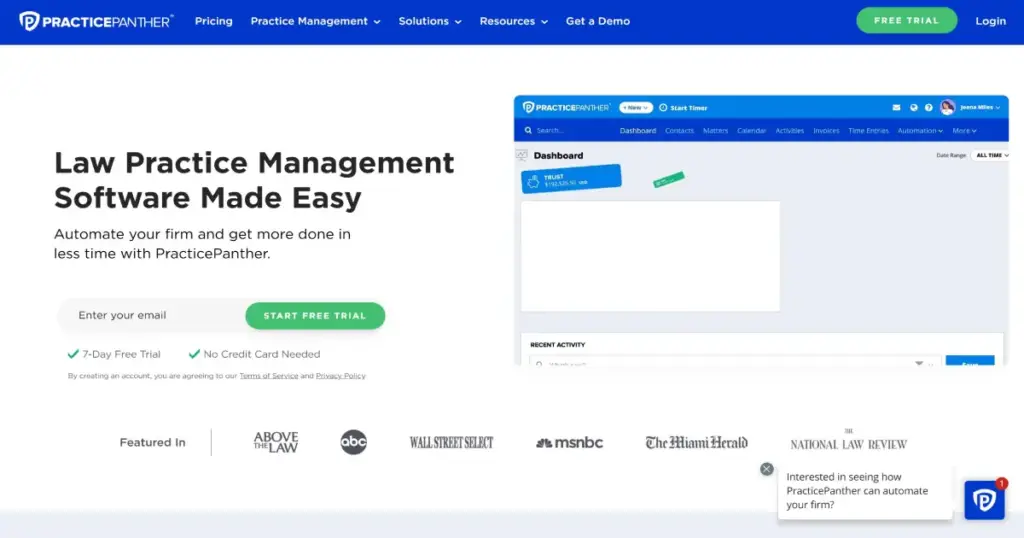The image size is (1024, 538).
Task: Open the Get a Demo page
Action: (598, 22)
